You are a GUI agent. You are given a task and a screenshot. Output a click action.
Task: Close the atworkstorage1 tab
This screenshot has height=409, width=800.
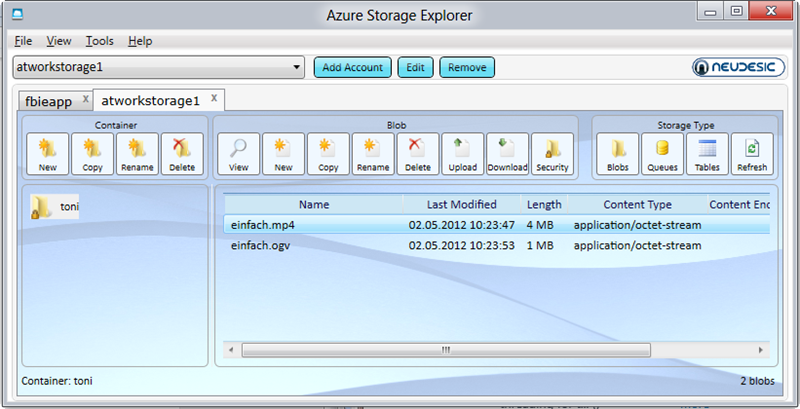(216, 99)
